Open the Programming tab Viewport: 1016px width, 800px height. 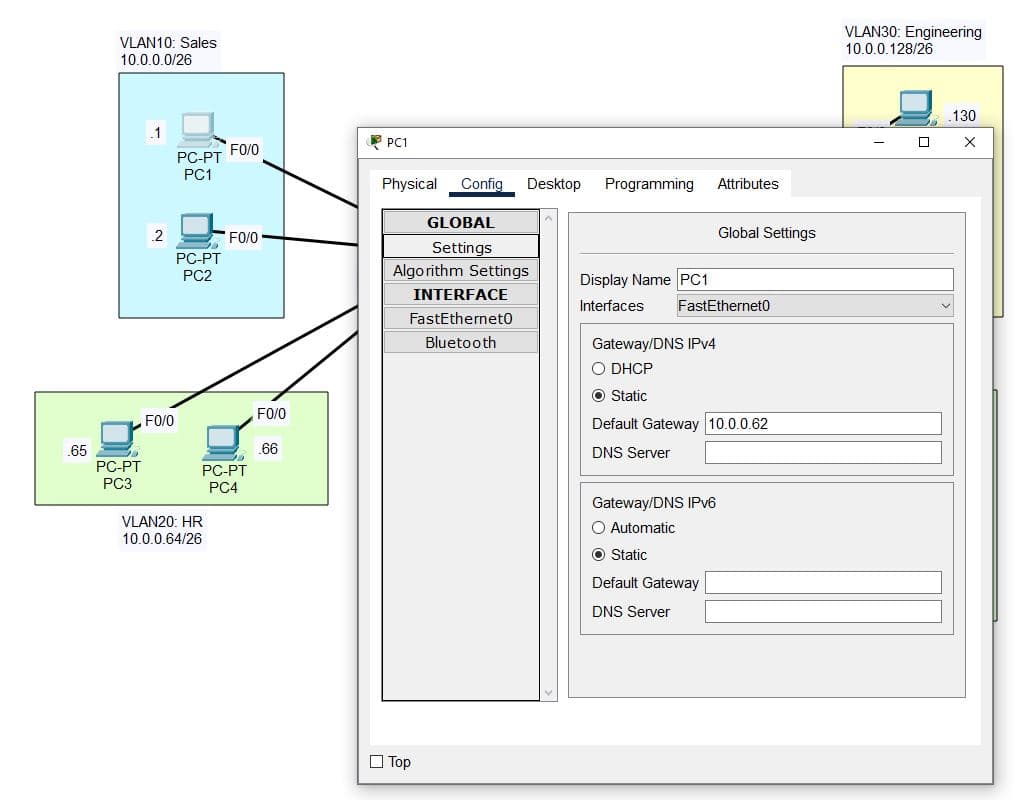(x=648, y=184)
